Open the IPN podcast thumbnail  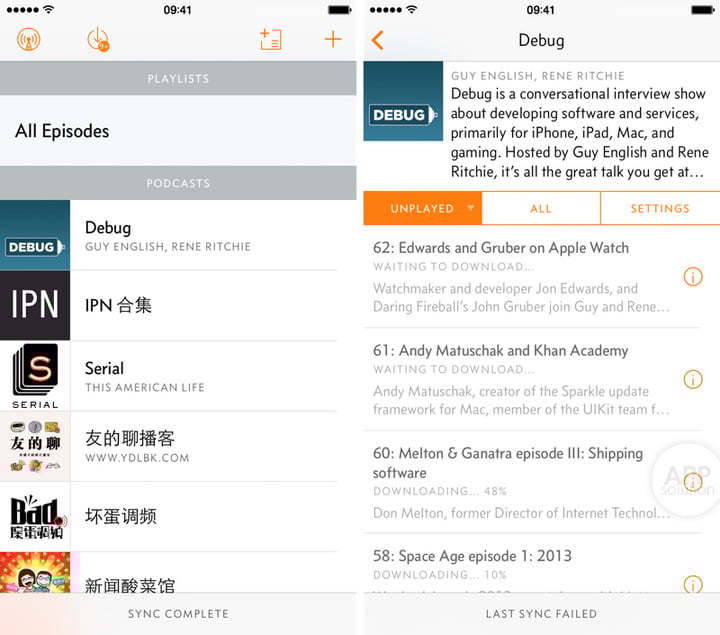point(35,306)
